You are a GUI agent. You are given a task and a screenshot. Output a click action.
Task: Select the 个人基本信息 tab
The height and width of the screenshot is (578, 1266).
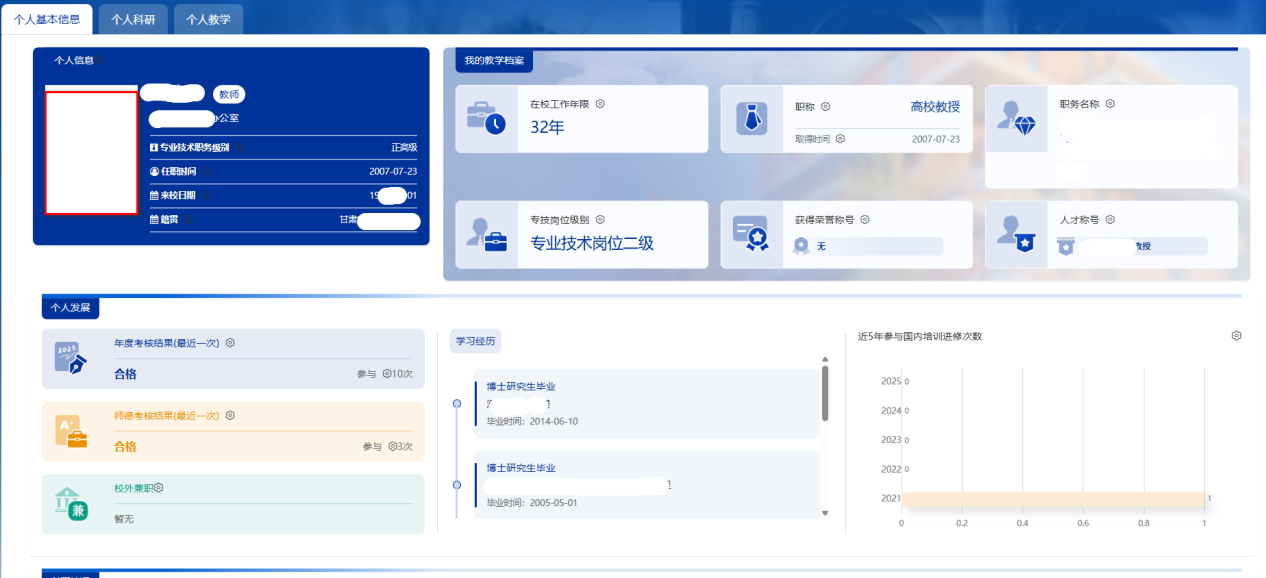[47, 19]
